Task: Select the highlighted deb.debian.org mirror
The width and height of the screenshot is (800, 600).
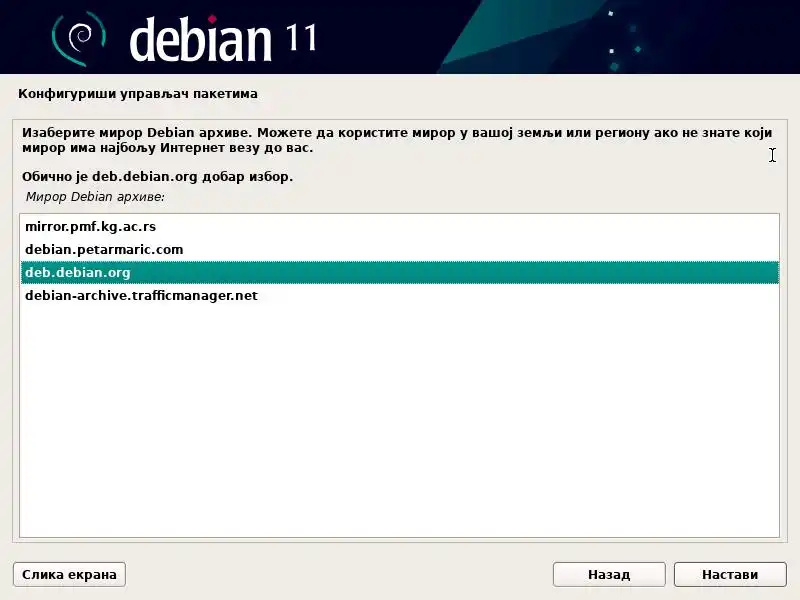Action: point(399,272)
